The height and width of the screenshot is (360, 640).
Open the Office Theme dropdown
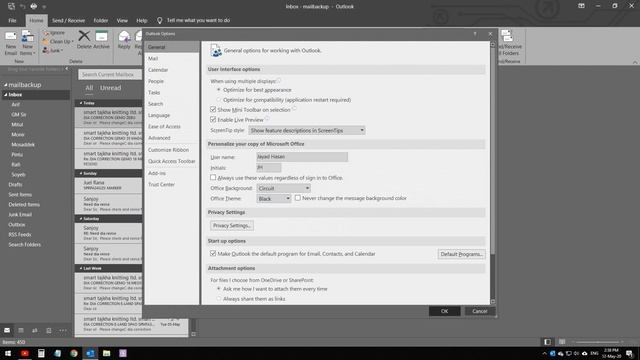click(273, 198)
